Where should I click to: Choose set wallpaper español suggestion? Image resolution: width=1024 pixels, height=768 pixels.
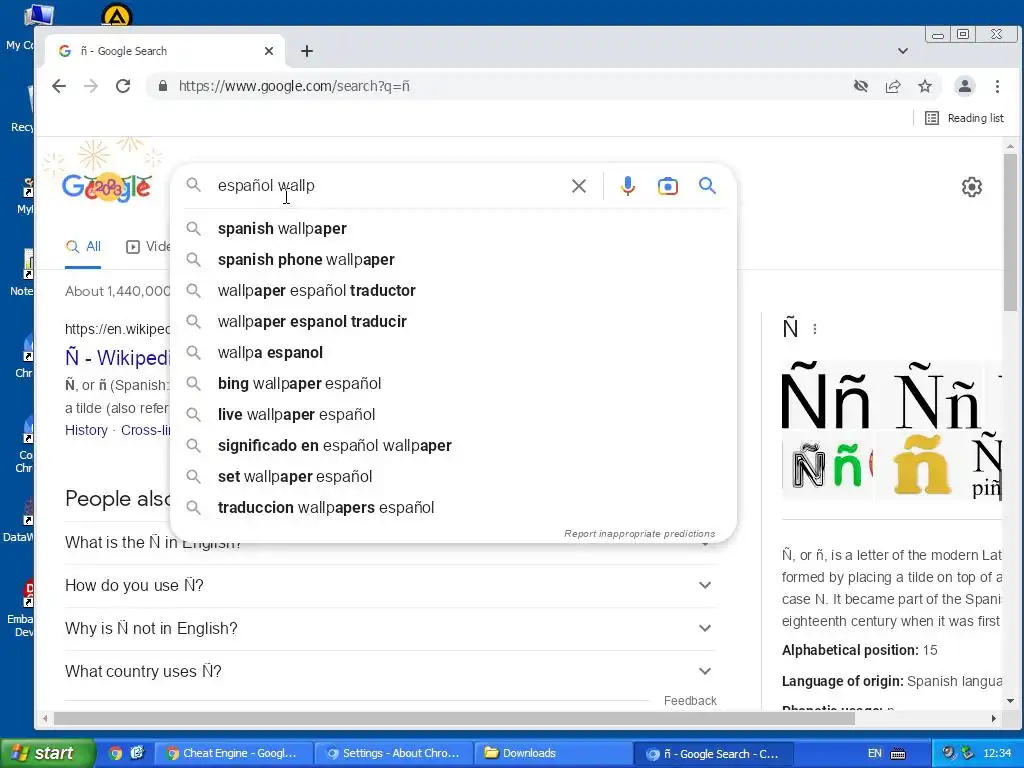coord(453,477)
